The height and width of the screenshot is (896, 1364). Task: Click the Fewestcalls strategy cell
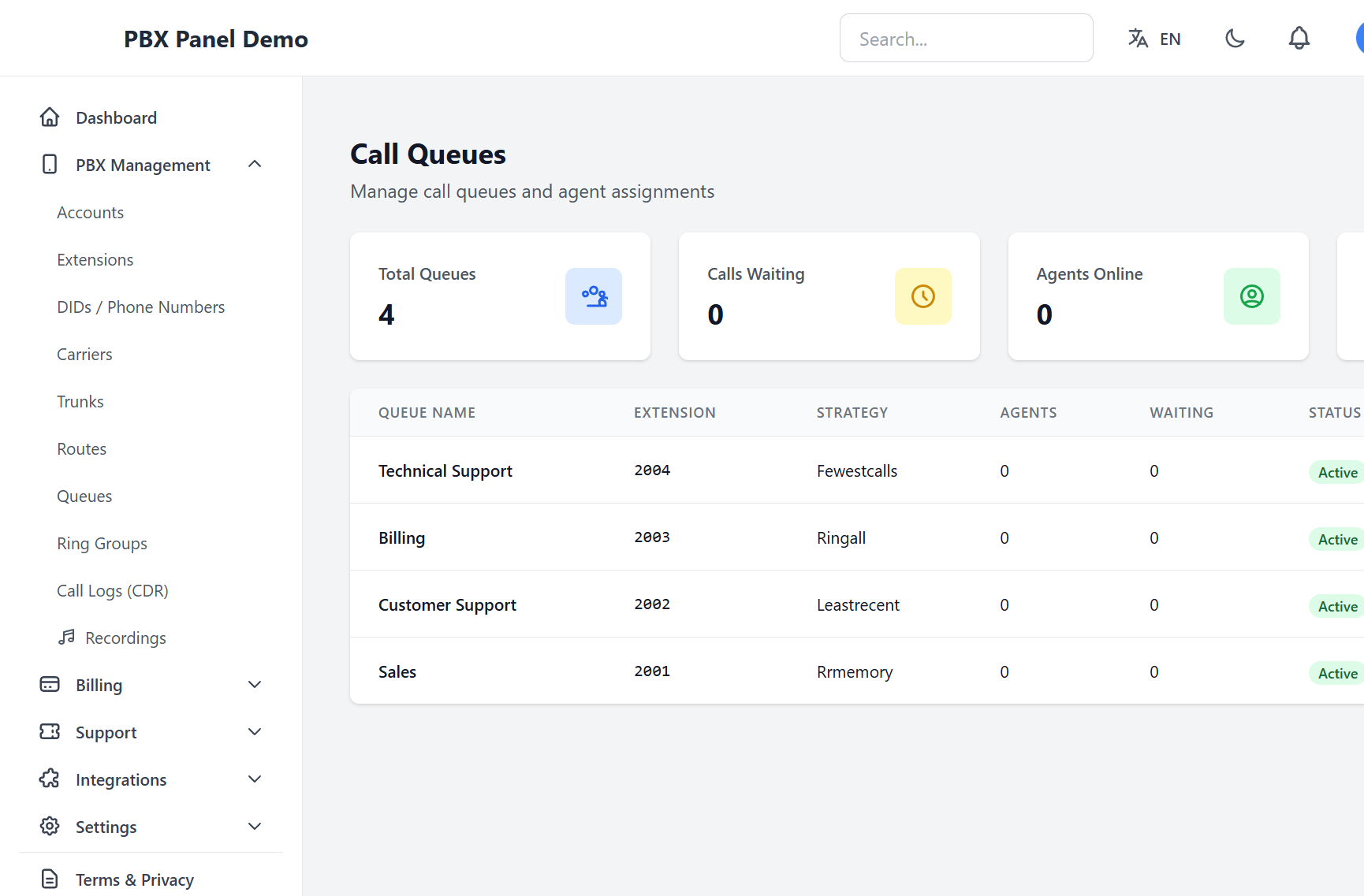click(857, 470)
